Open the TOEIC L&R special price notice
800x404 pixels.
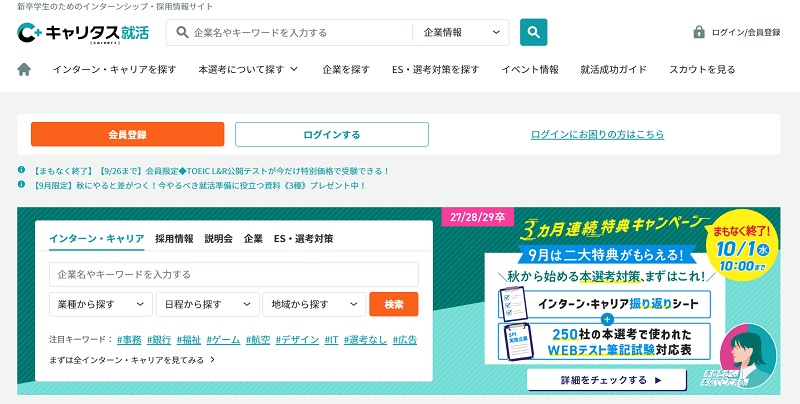[211, 171]
